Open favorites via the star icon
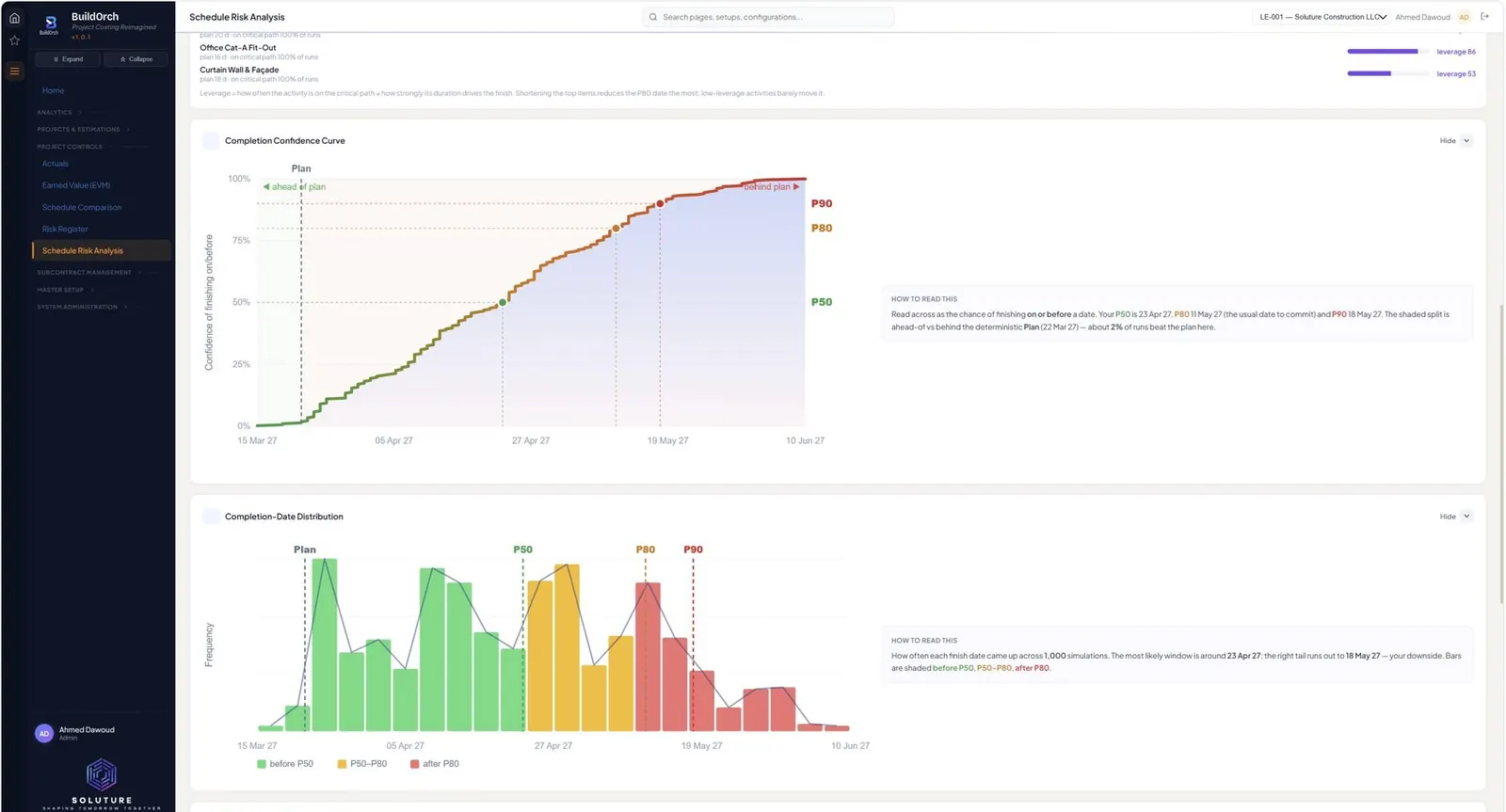 tap(14, 40)
